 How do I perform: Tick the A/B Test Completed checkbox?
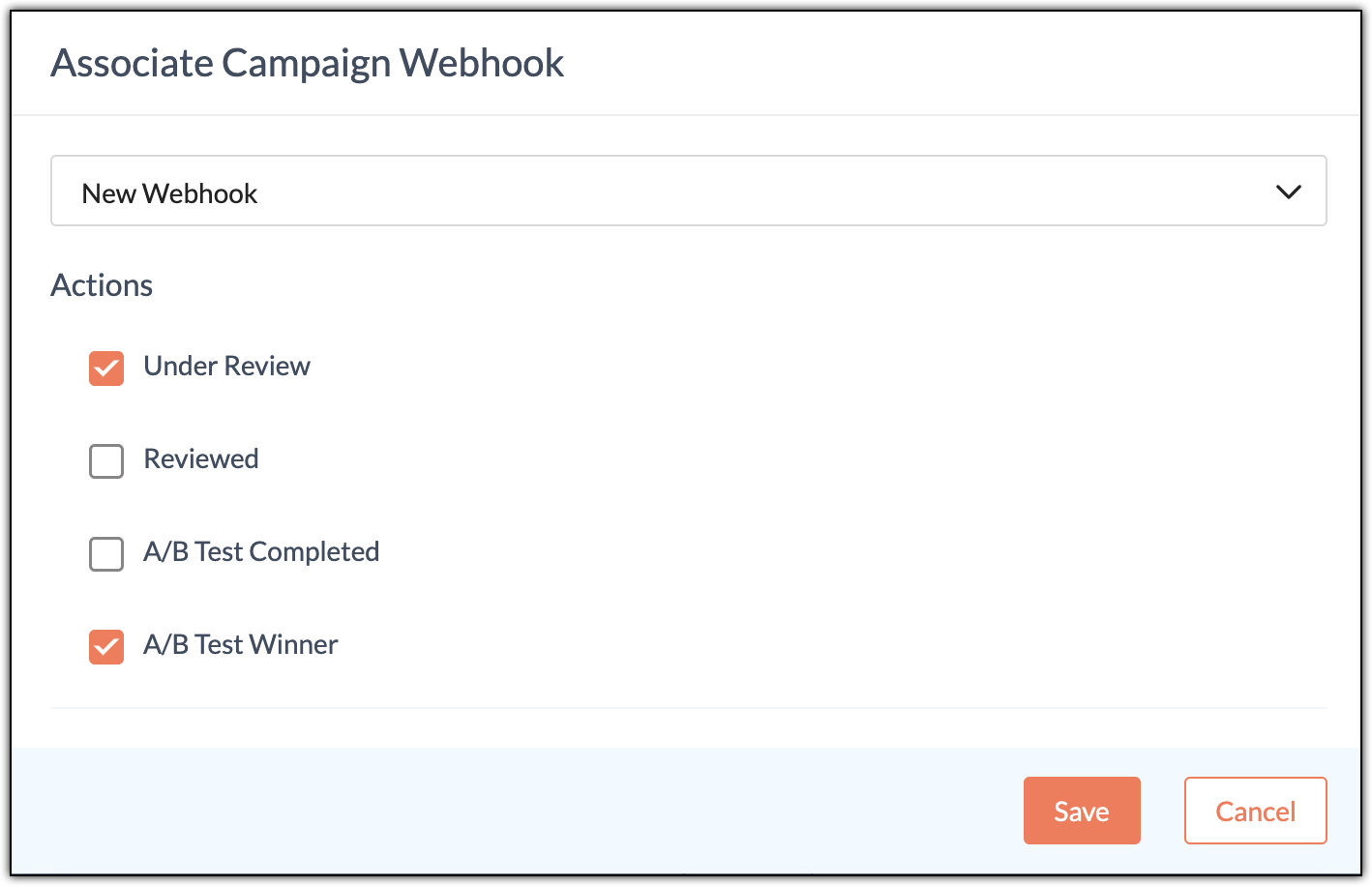(x=106, y=553)
